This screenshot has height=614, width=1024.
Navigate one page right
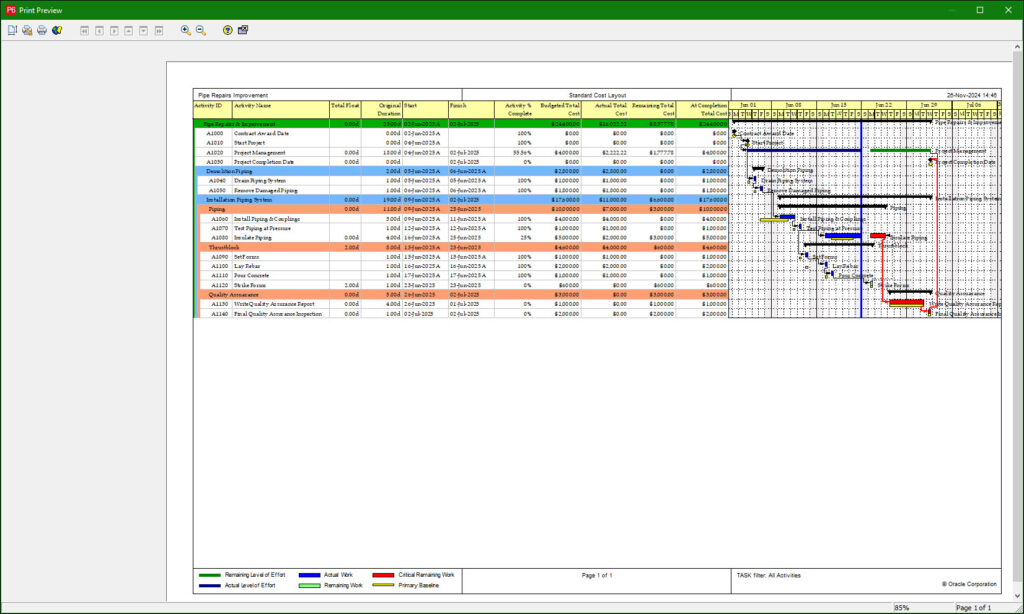(x=114, y=30)
